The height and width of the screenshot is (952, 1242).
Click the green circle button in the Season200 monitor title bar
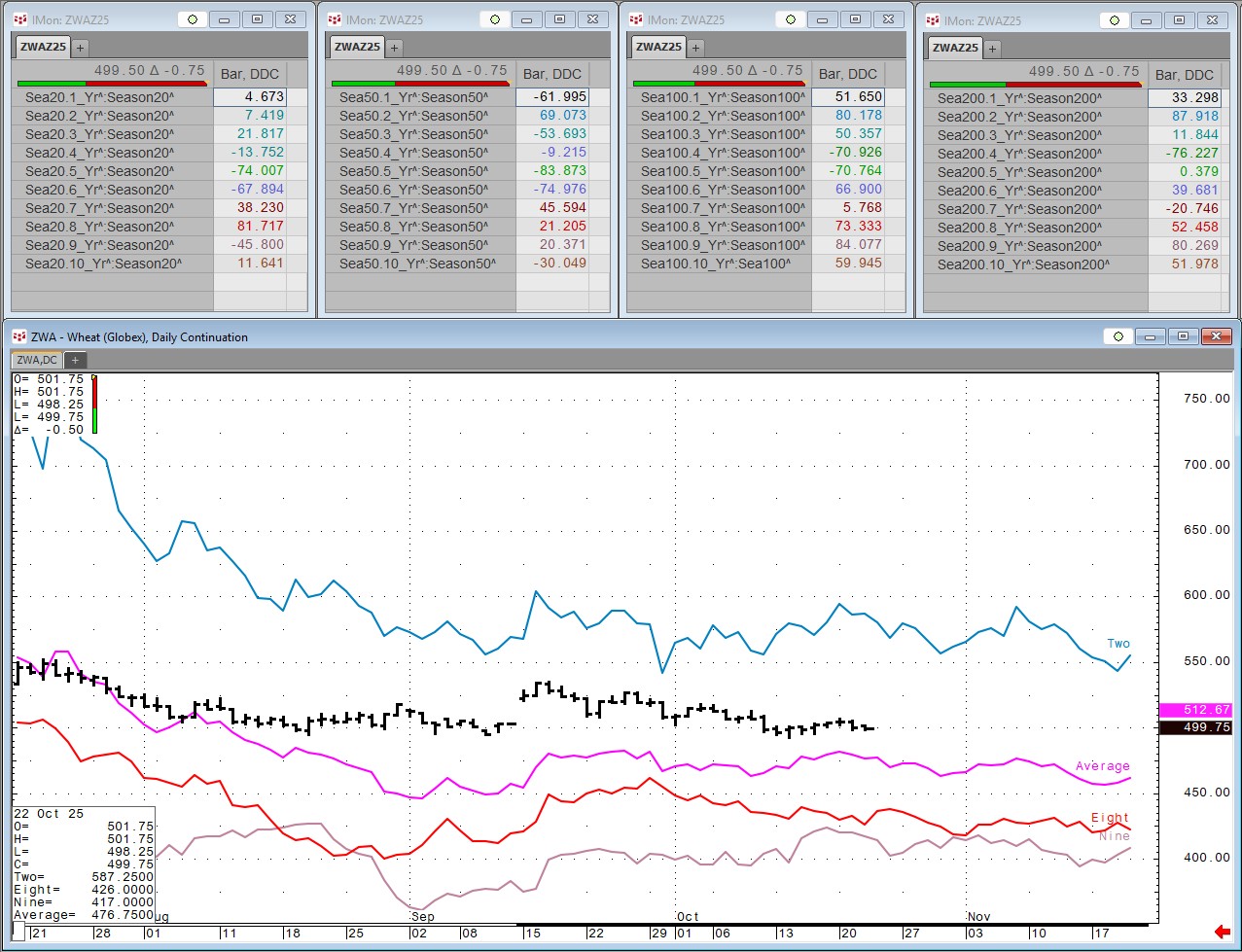1116,20
